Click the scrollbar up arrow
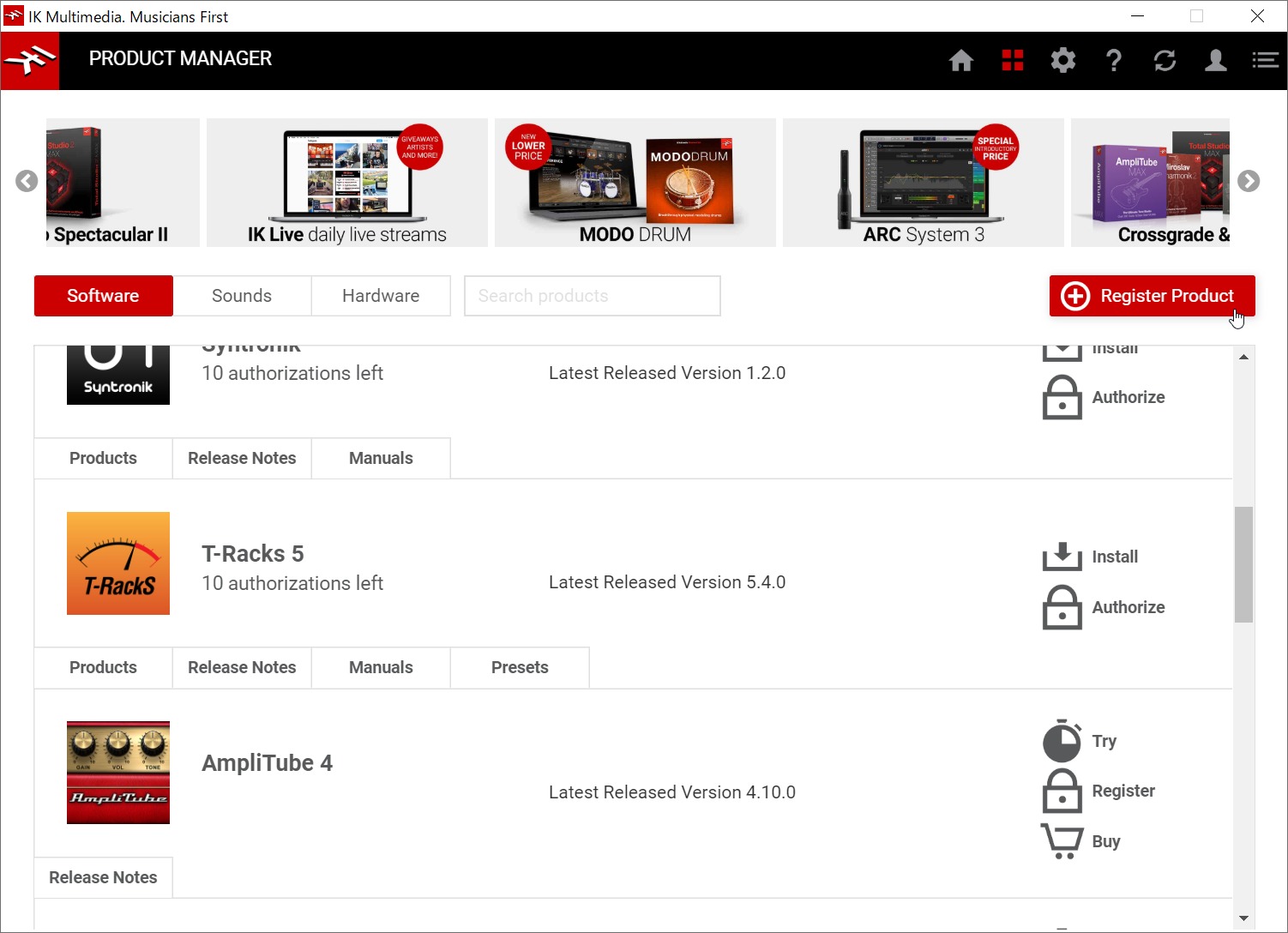This screenshot has width=1288, height=933. point(1243,357)
